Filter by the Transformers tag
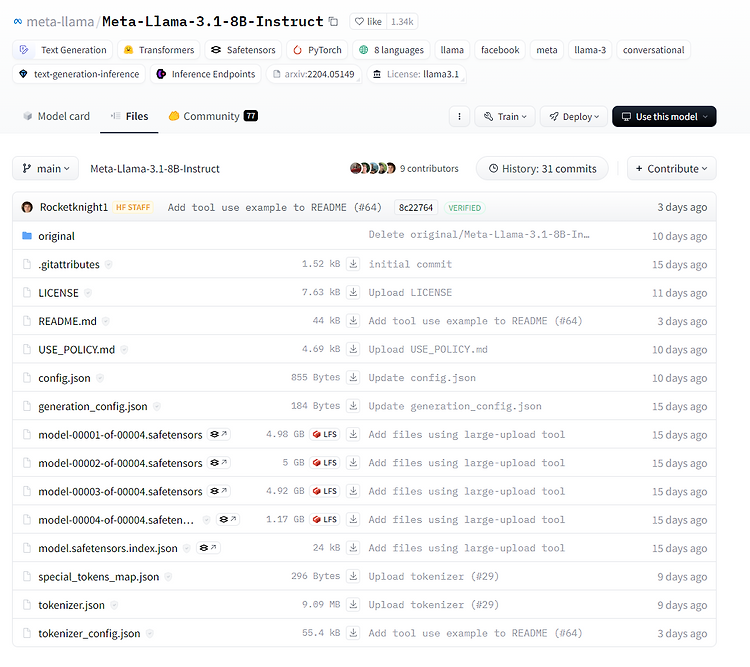The image size is (750, 667). pos(159,50)
